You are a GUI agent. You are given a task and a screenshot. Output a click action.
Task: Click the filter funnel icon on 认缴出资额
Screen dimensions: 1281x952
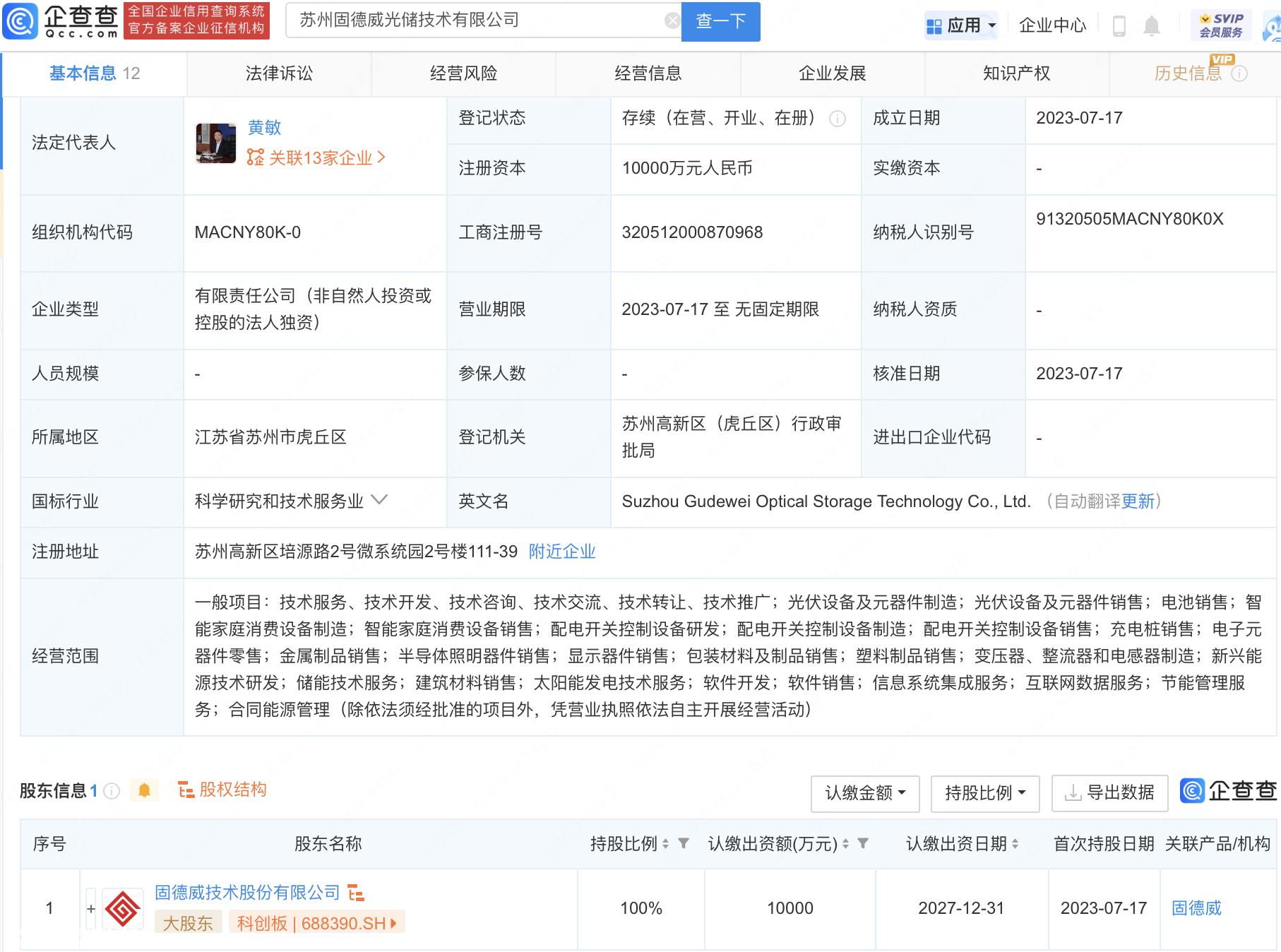coord(863,843)
